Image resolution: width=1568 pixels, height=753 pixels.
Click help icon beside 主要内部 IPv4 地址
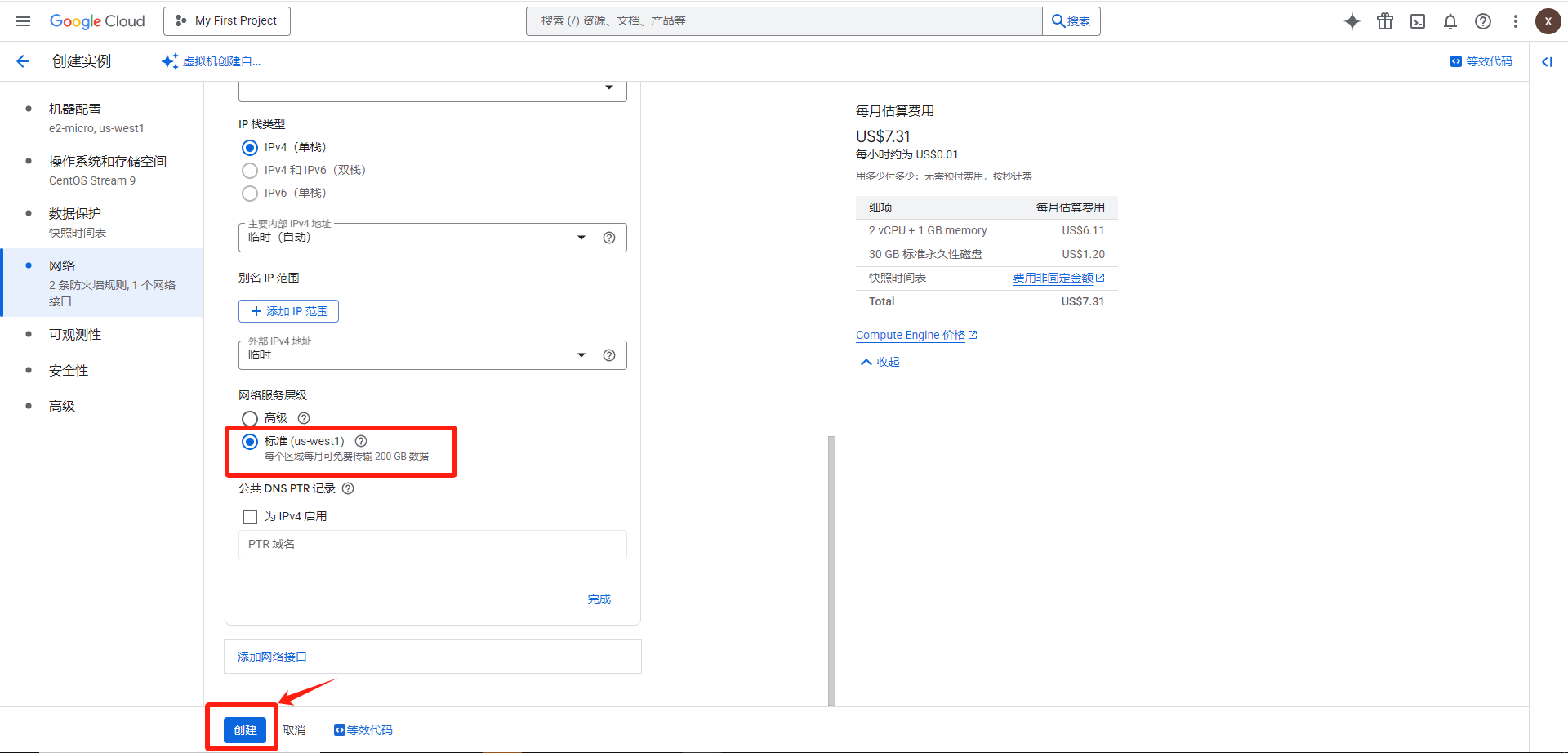click(609, 238)
